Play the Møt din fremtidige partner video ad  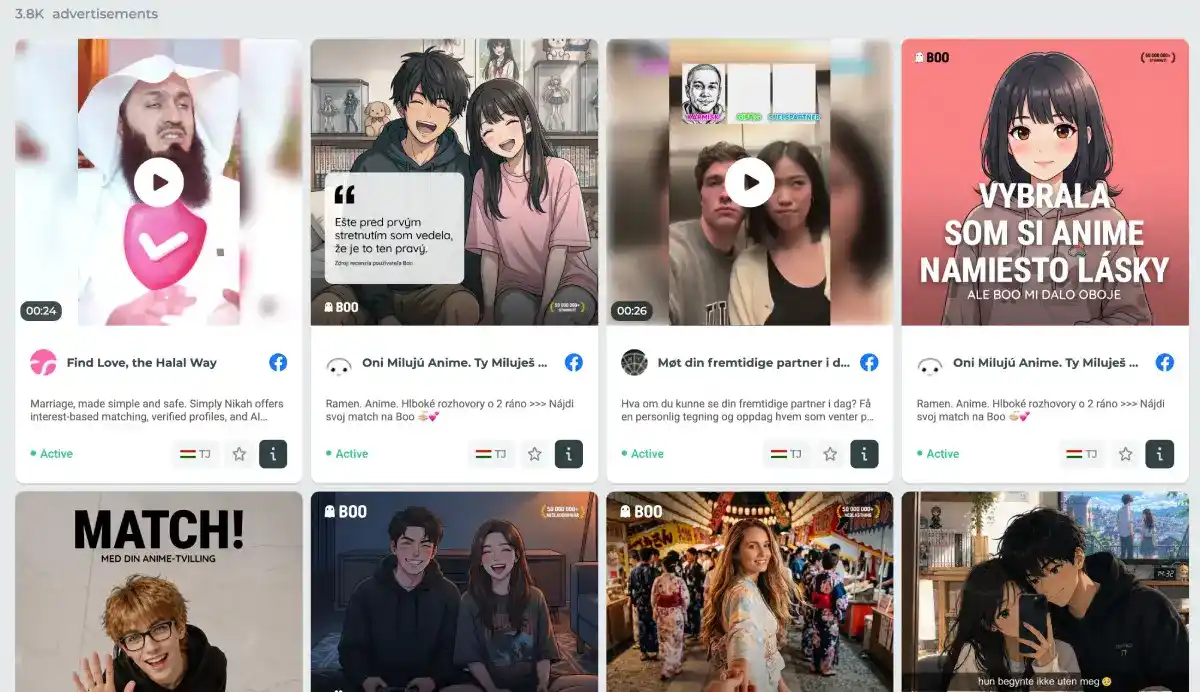tap(750, 182)
